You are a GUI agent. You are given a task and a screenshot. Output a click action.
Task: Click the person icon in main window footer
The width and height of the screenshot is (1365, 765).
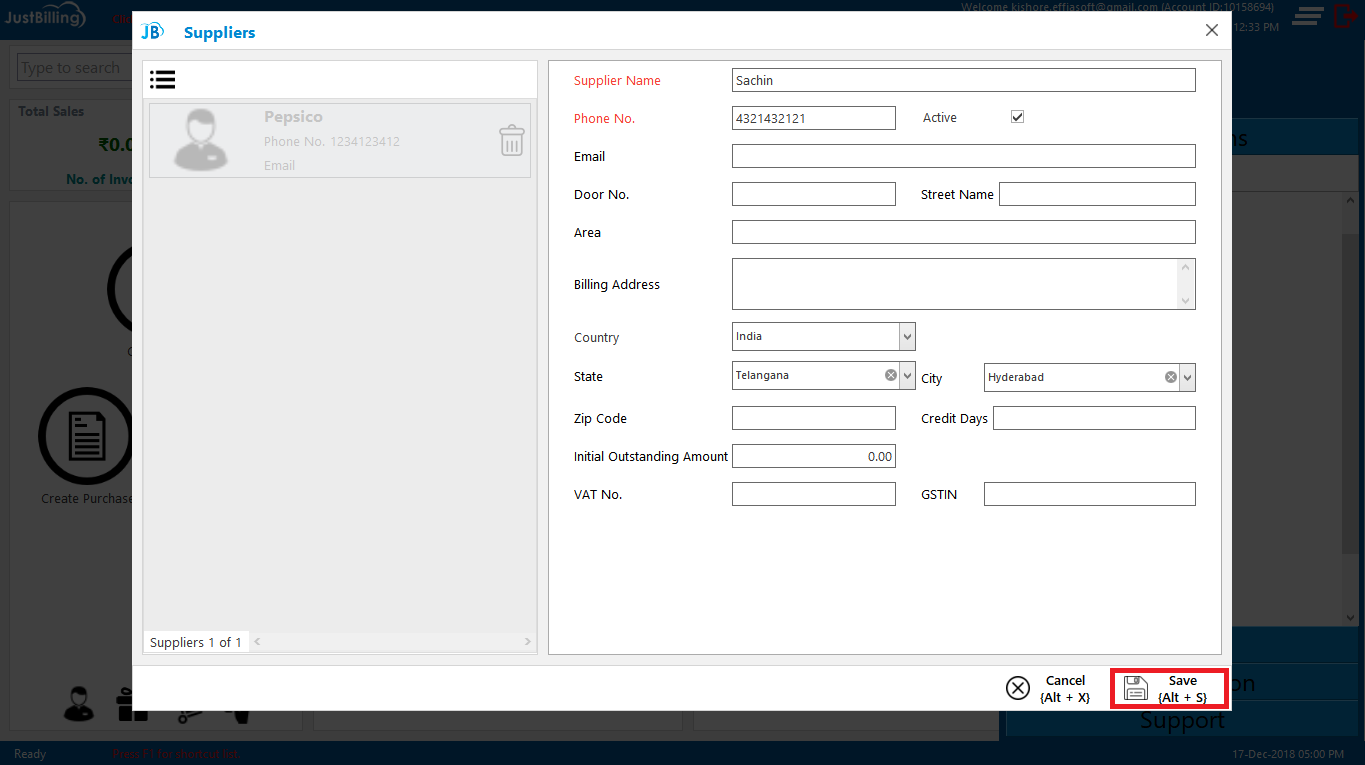[79, 704]
